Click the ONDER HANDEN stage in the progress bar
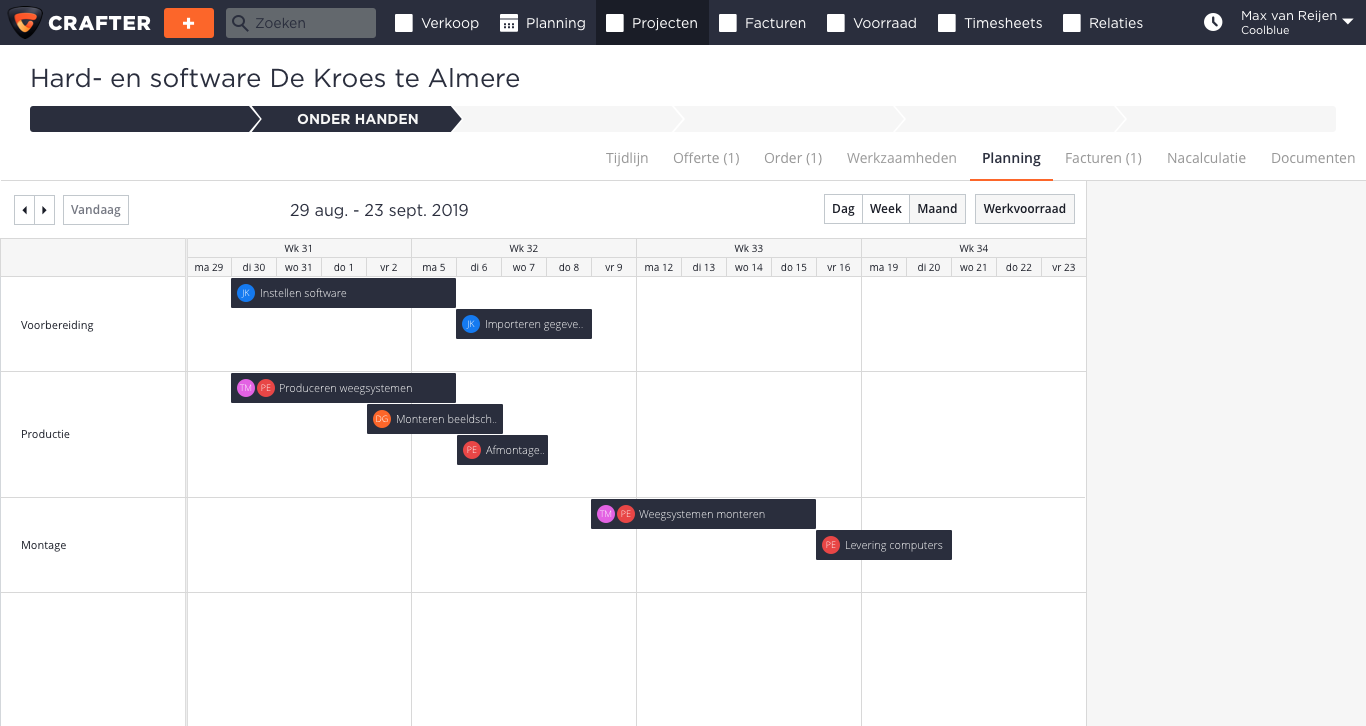This screenshot has height=726, width=1366. (x=357, y=119)
